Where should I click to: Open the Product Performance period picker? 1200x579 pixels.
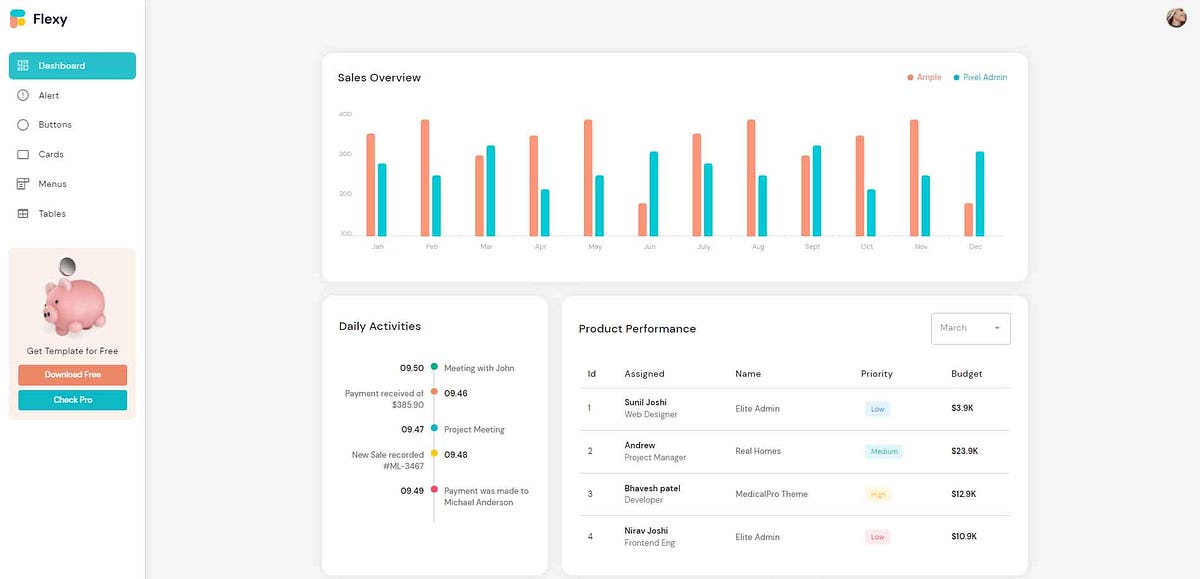[x=970, y=327]
